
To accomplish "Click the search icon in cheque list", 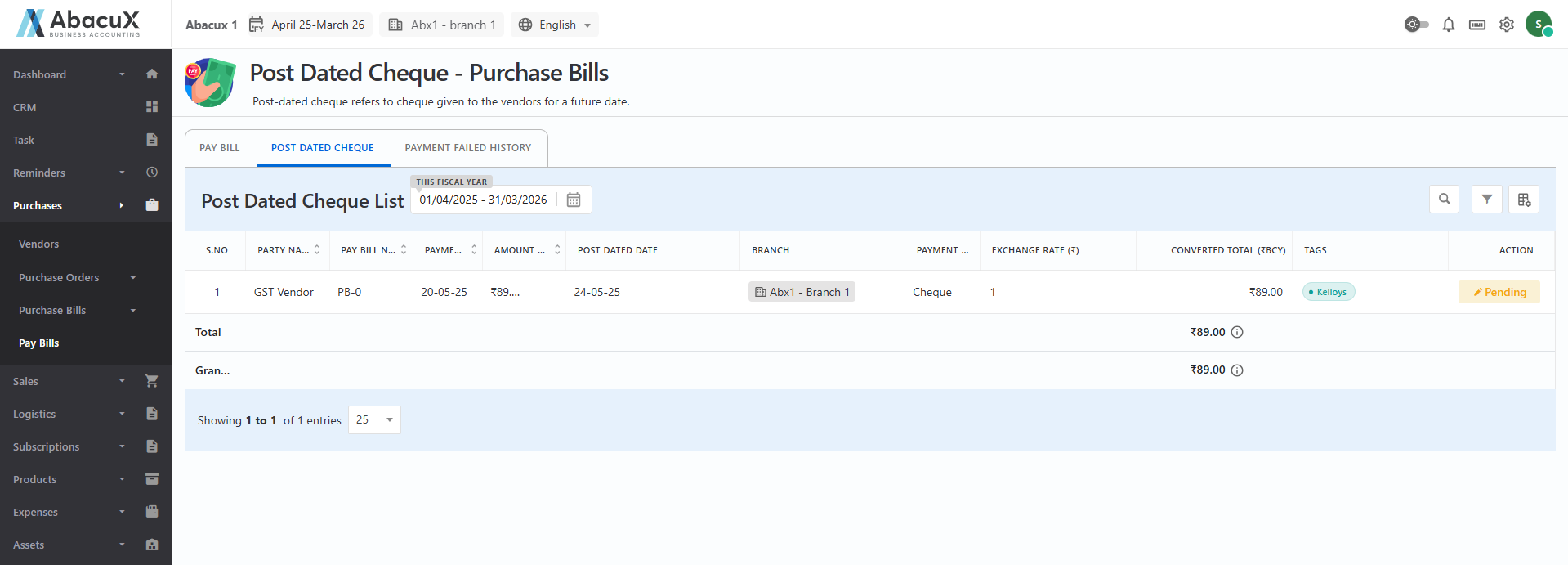I will point(1445,200).
